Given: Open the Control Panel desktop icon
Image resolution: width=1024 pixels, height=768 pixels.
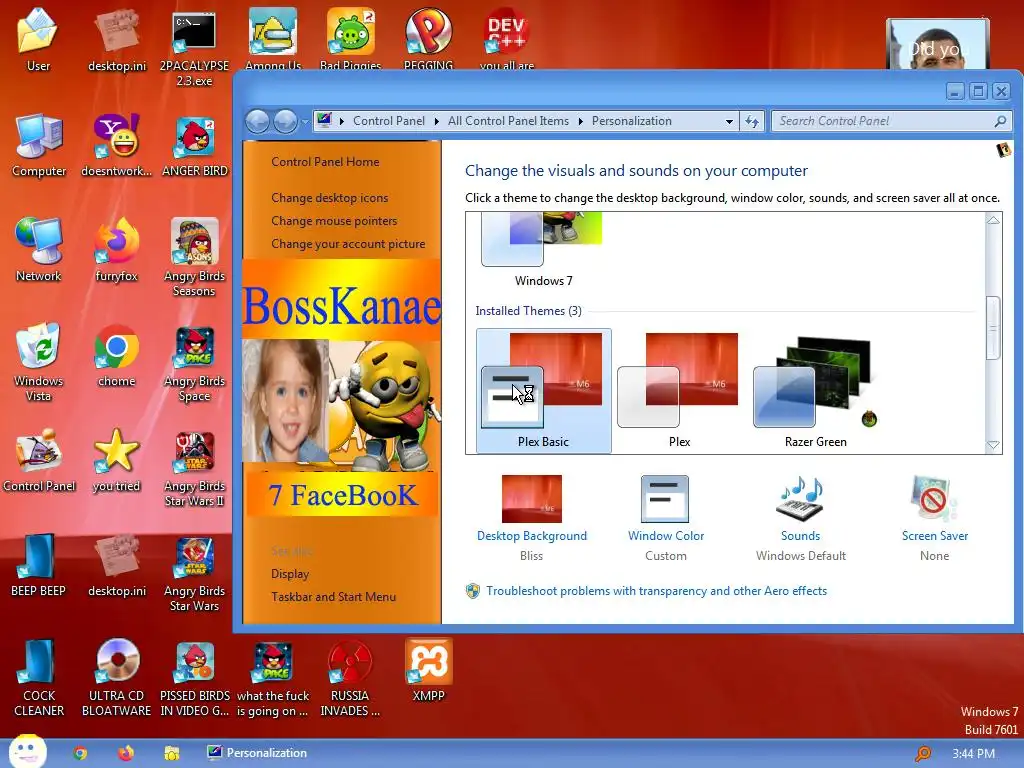Looking at the screenshot, I should click(39, 460).
